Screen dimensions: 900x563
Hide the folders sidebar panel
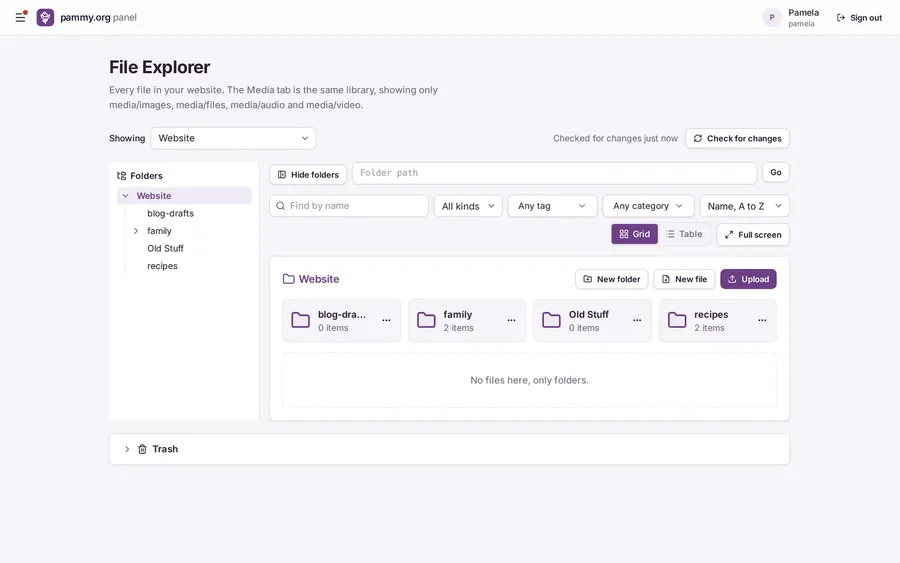click(x=308, y=174)
